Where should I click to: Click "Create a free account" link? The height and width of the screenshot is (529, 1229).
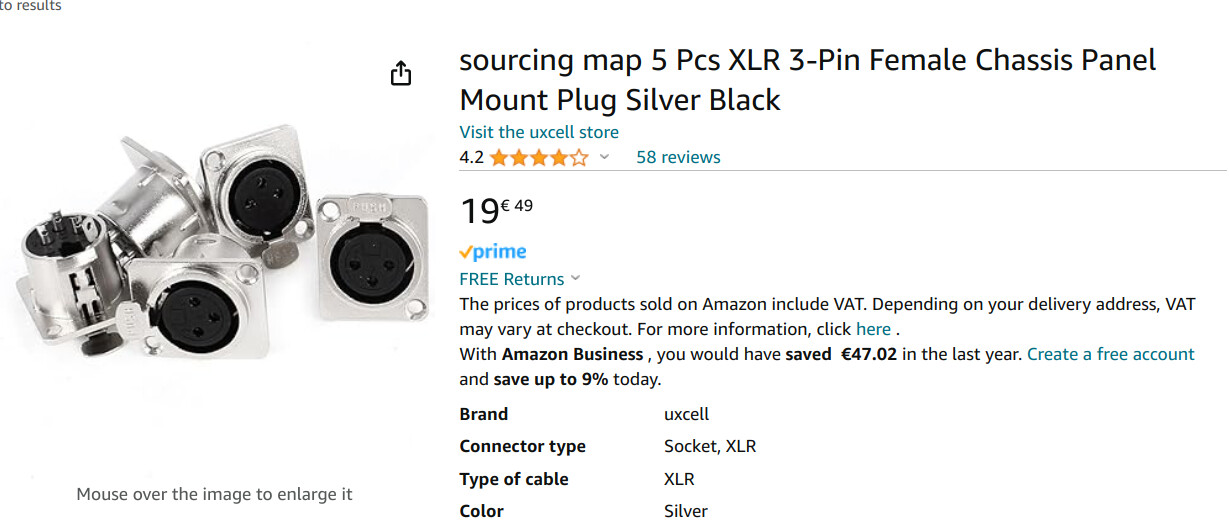pos(1110,354)
